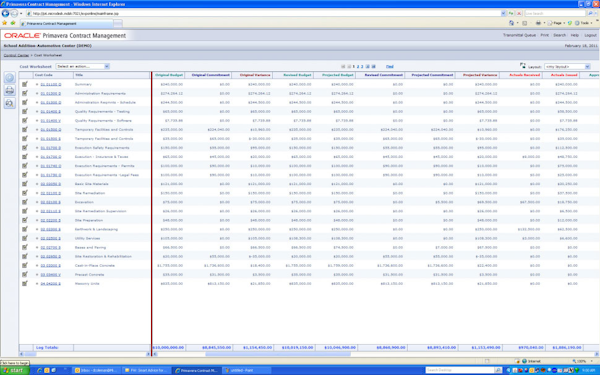Click the browser Back arrow button

(x=5, y=13)
